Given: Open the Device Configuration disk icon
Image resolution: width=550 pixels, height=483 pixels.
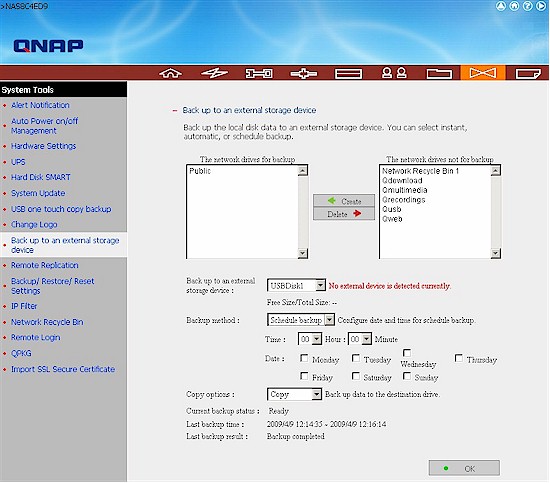Looking at the screenshot, I should pyautogui.click(x=348, y=74).
